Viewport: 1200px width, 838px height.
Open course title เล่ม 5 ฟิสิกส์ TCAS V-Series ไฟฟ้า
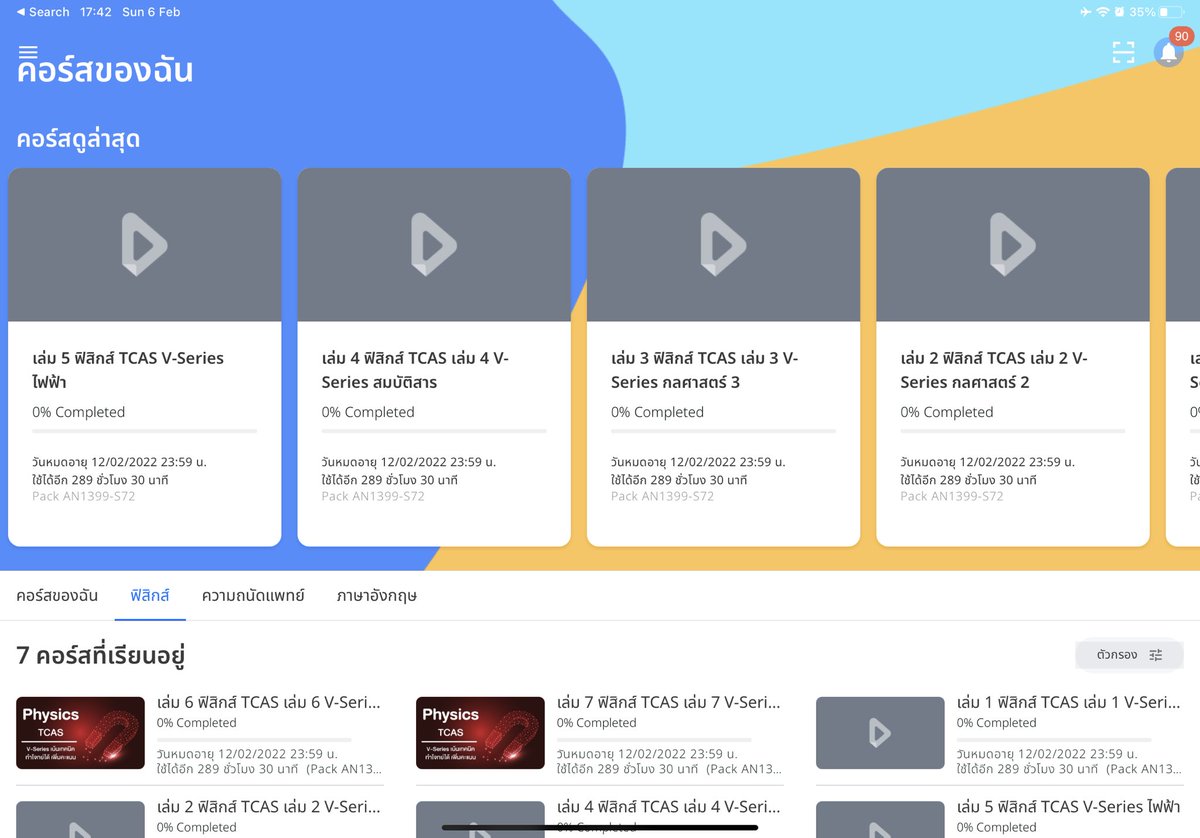click(x=128, y=370)
